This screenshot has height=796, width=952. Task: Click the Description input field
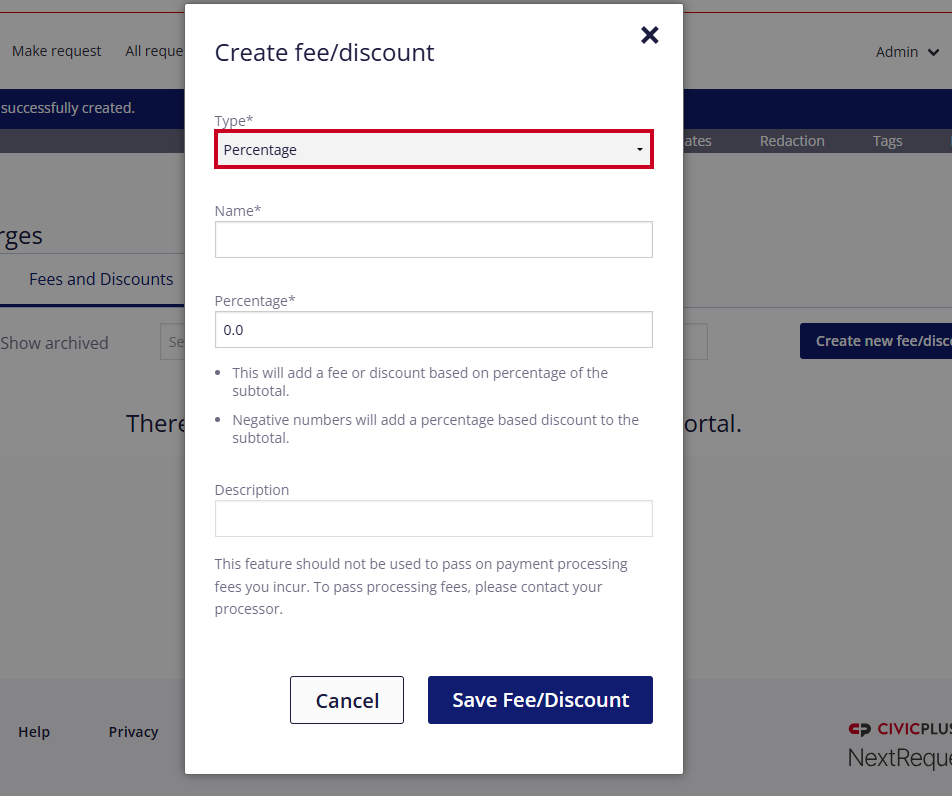pos(434,519)
